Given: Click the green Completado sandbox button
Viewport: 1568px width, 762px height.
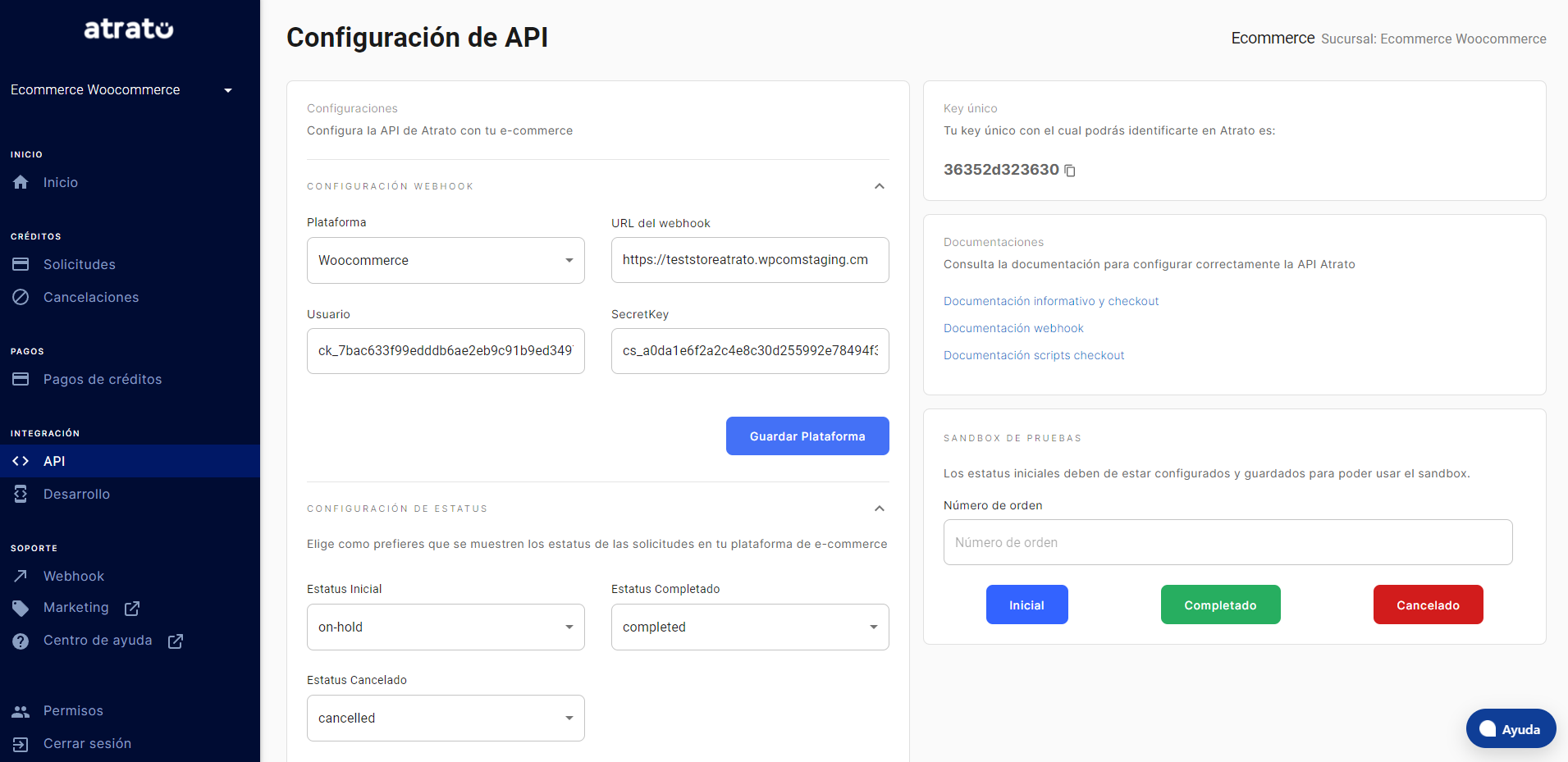Looking at the screenshot, I should [x=1220, y=605].
